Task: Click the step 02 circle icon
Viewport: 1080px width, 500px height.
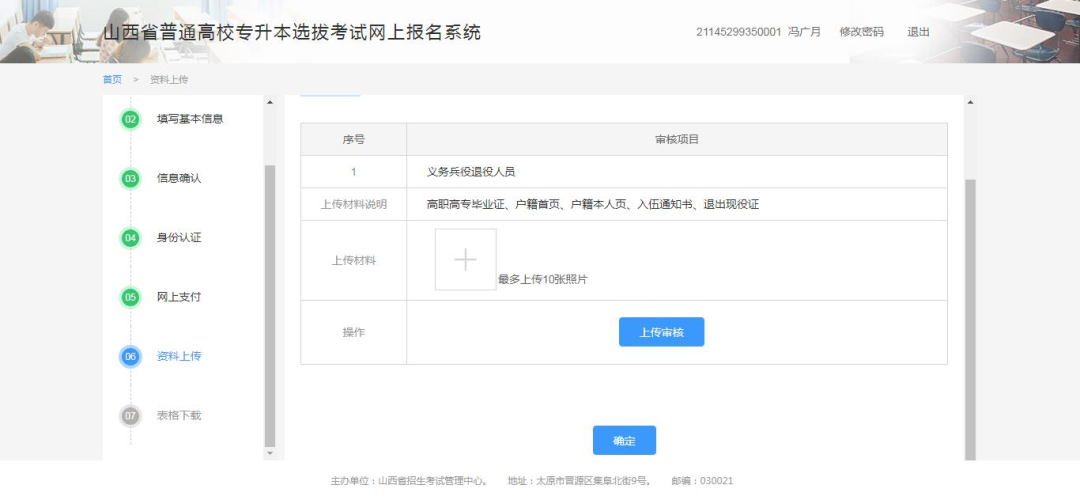Action: pyautogui.click(x=130, y=119)
